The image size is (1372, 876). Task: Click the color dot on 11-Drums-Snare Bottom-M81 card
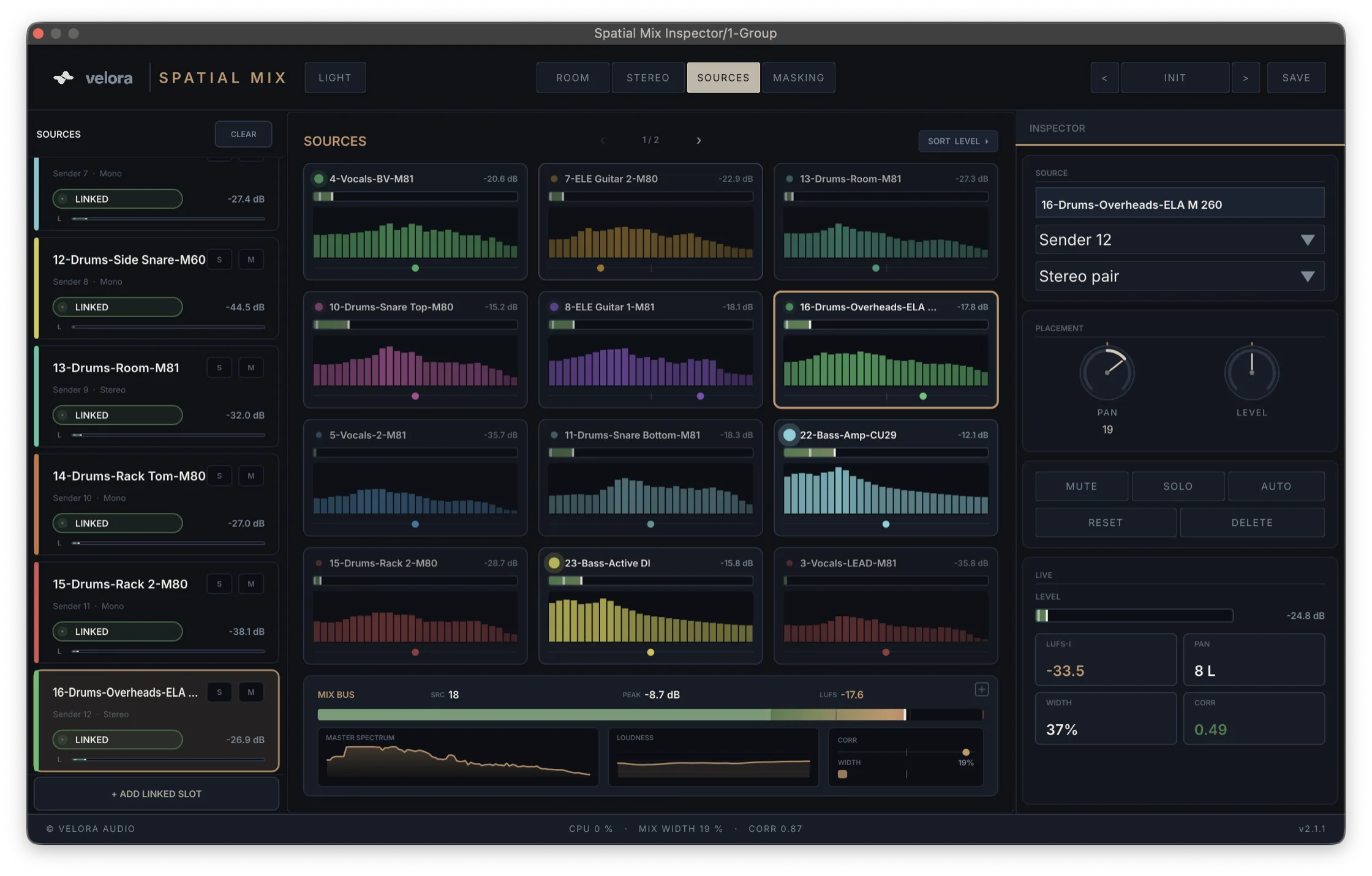[554, 435]
